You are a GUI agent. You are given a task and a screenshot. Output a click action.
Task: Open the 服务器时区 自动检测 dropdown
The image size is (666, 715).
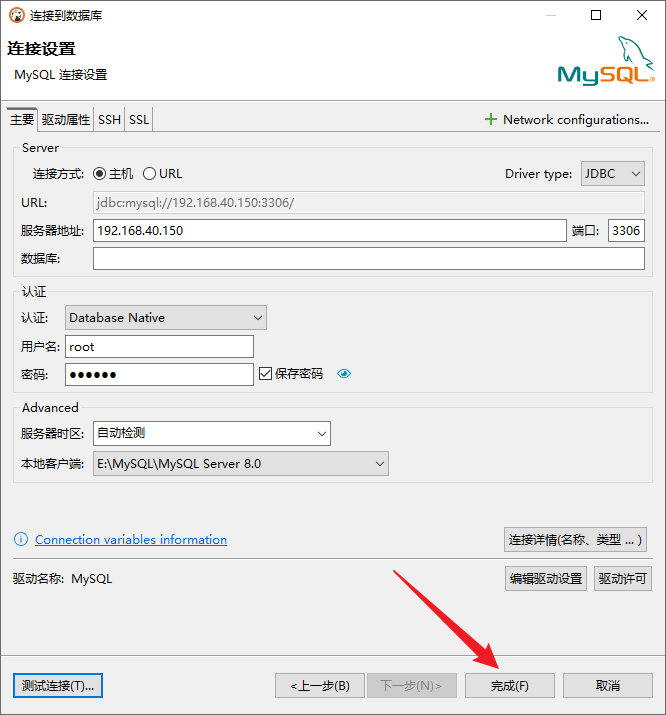211,434
